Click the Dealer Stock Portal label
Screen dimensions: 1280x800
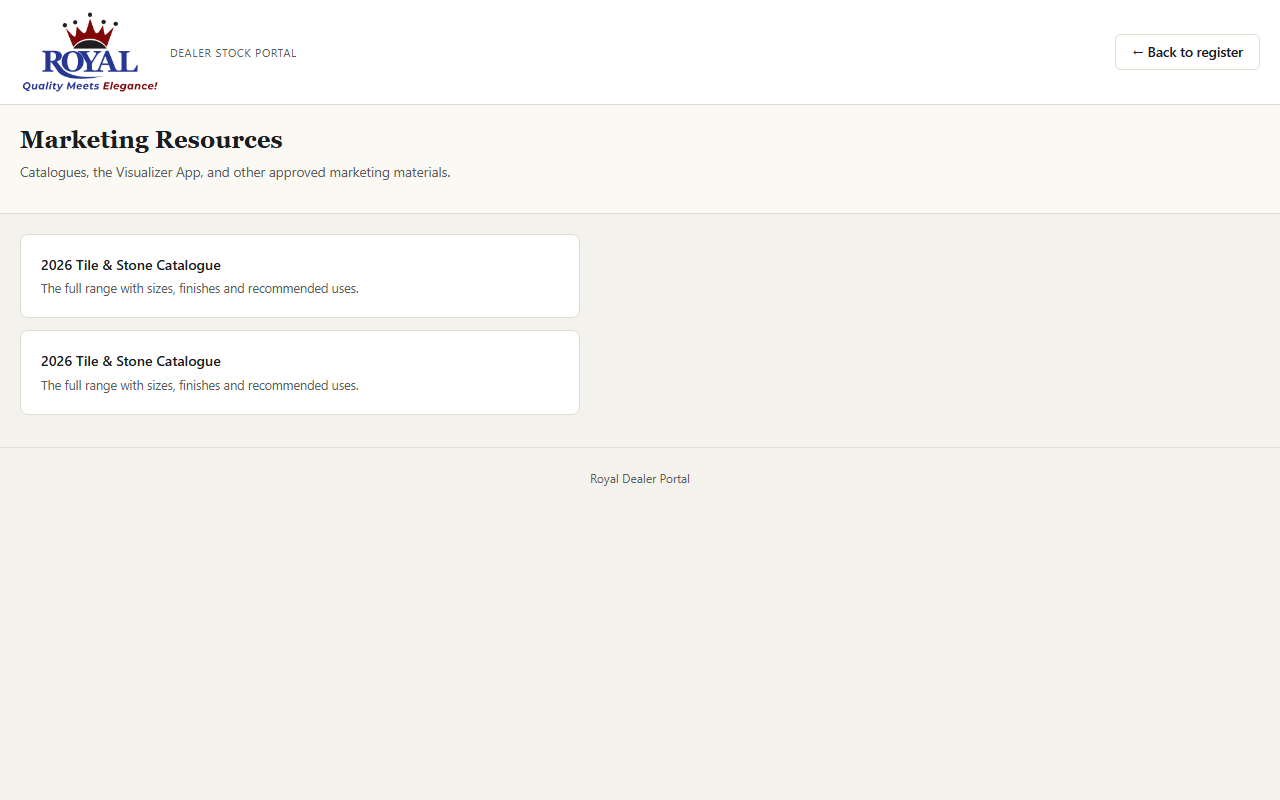tap(233, 53)
